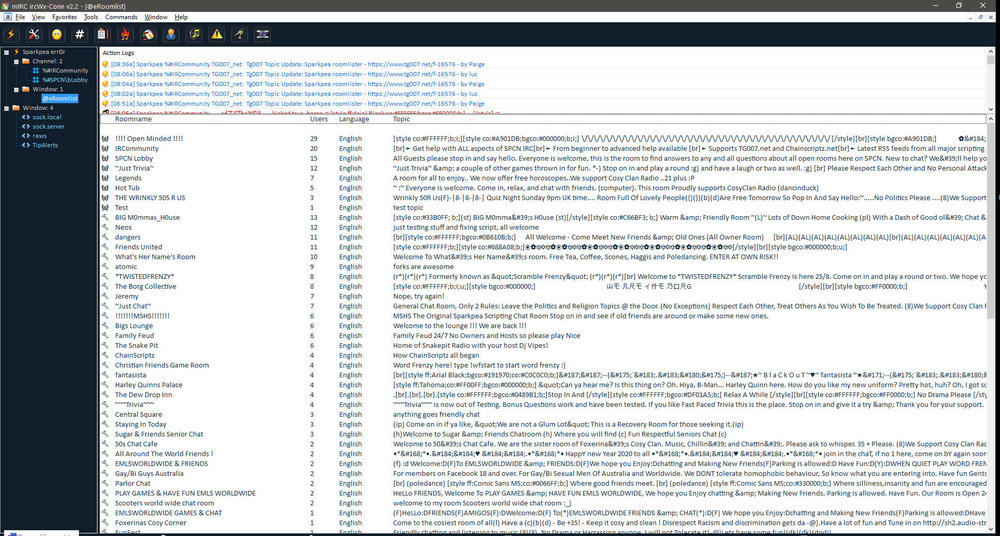1000x536 pixels.
Task: Click the yellow warning triangle toolbar icon
Action: [217, 34]
